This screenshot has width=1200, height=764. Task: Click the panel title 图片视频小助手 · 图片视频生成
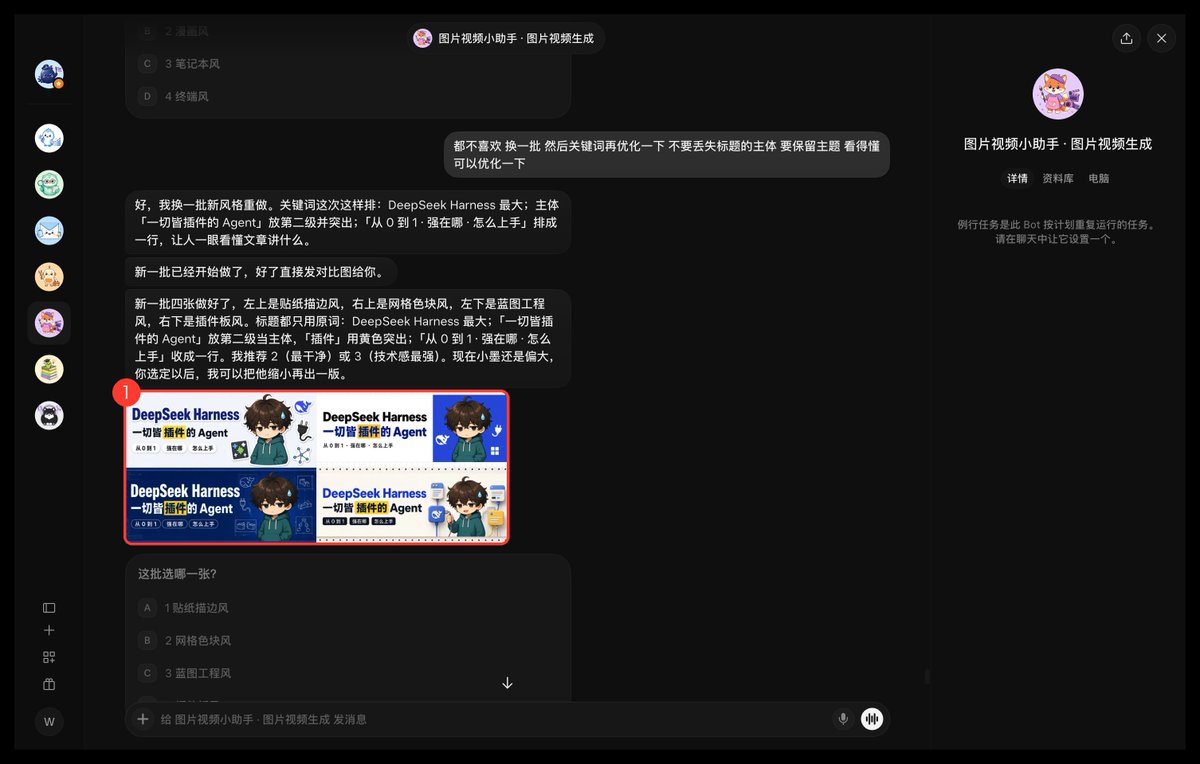[1058, 144]
